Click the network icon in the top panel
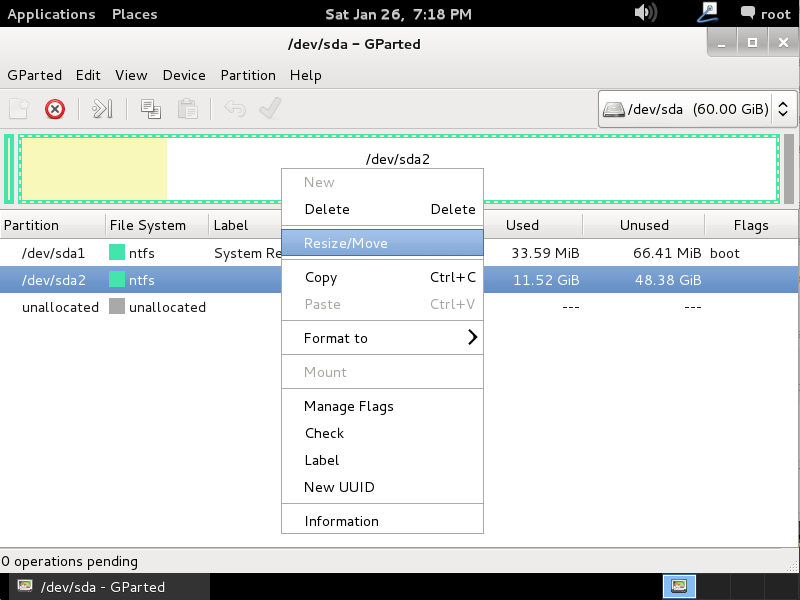 [x=708, y=12]
